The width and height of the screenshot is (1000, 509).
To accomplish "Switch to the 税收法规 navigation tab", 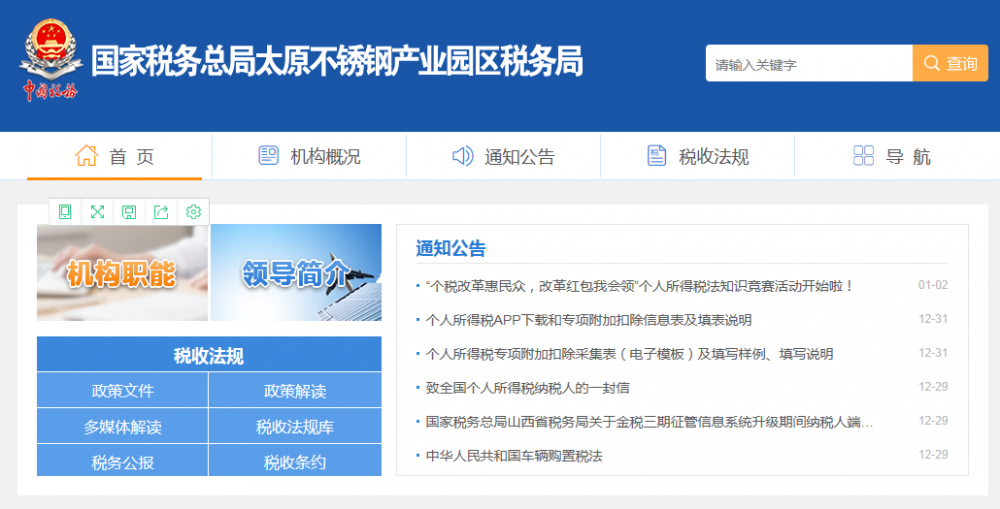I will 698,157.
